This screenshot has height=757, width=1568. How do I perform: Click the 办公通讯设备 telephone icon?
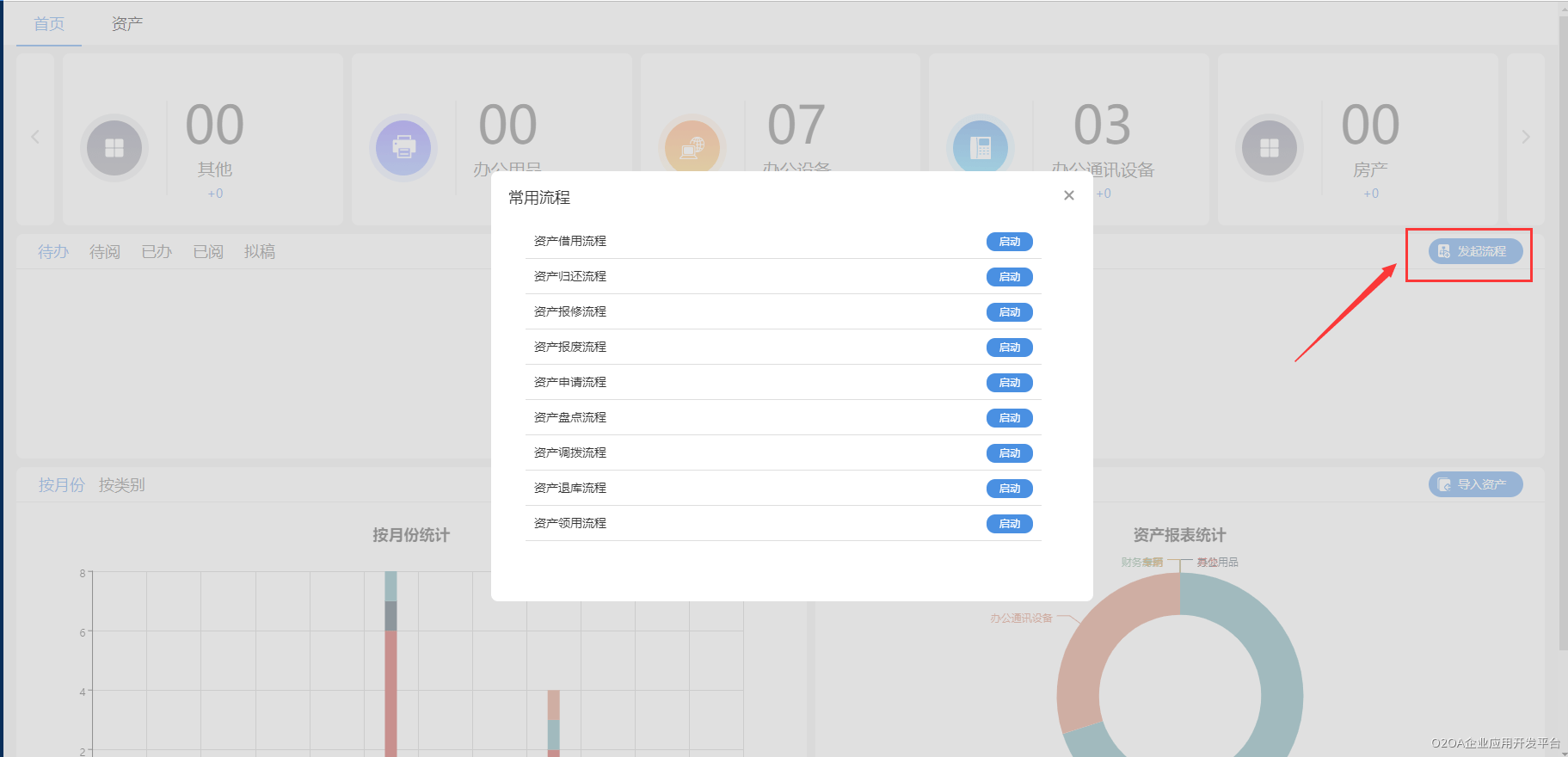[x=981, y=148]
